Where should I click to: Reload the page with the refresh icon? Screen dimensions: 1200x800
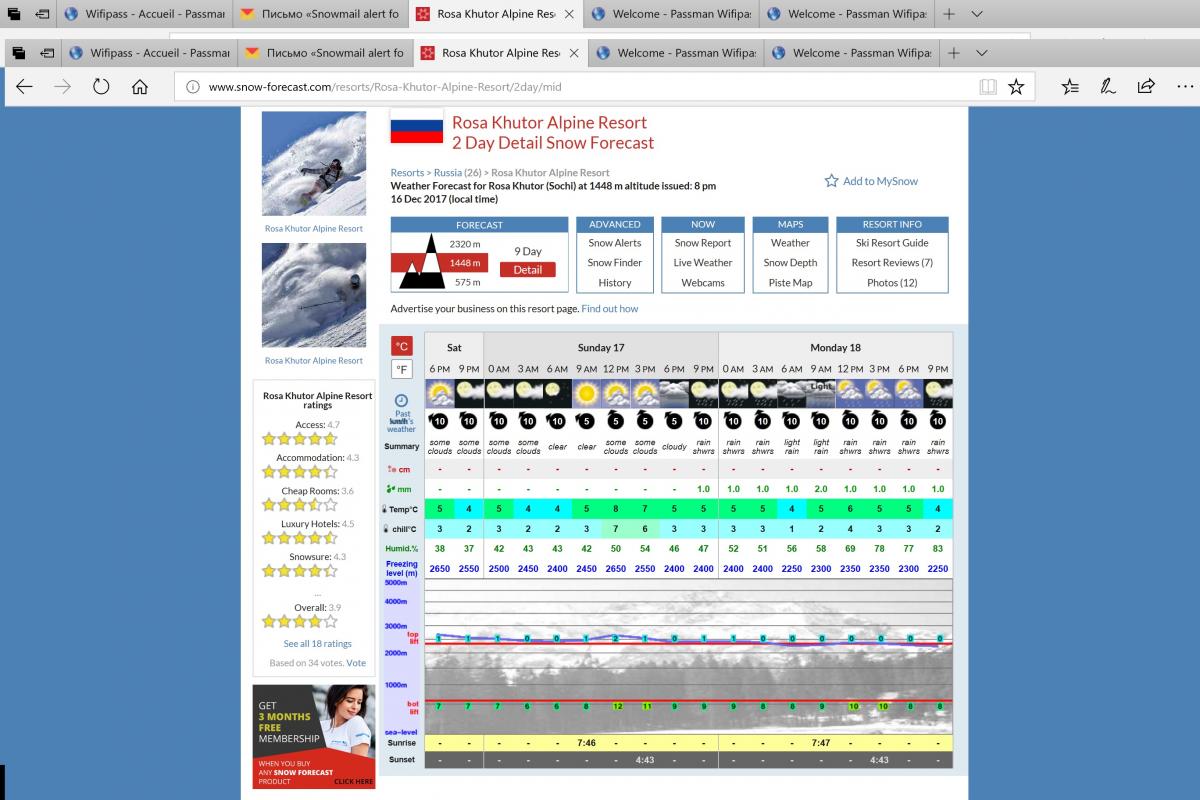click(100, 87)
